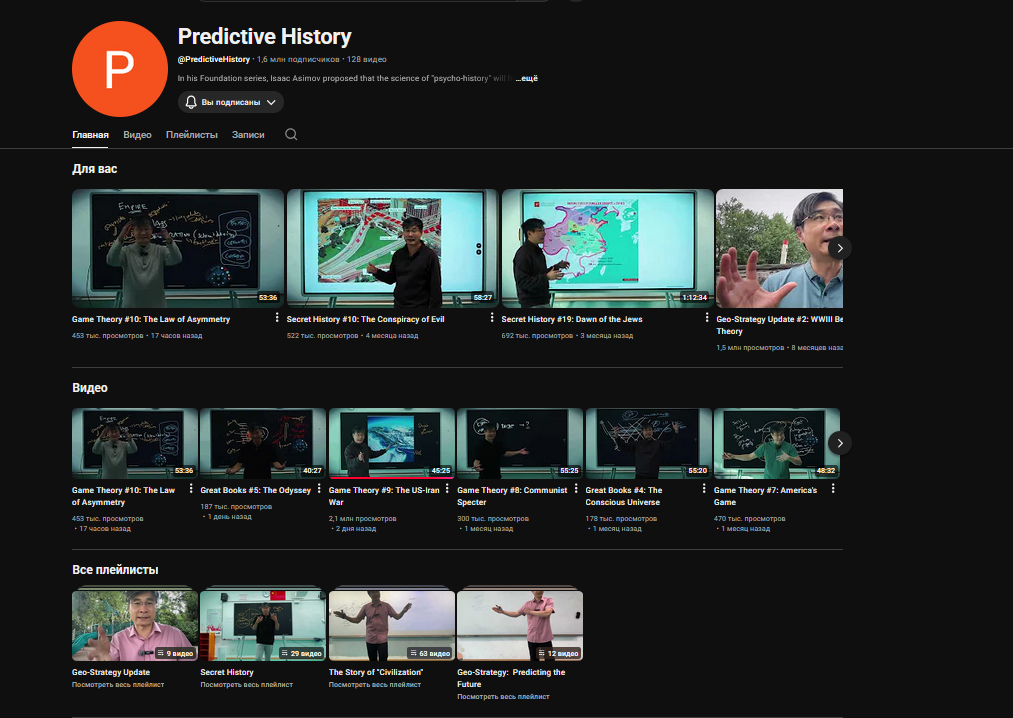Viewport: 1013px width, 718px height.
Task: Click title 'Game Theory #9: The US-Iran War'
Action: pos(384,496)
